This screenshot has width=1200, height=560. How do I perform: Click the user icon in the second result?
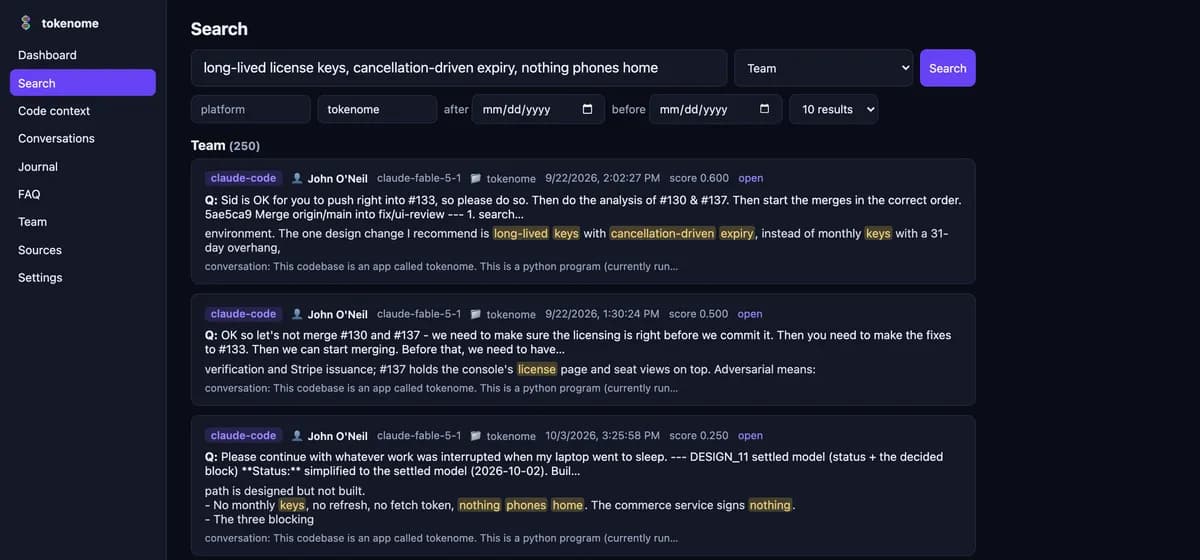coord(297,314)
